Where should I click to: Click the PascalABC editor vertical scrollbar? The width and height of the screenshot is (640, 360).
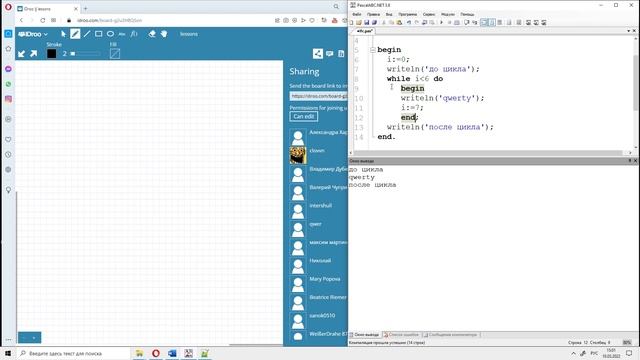point(636,84)
